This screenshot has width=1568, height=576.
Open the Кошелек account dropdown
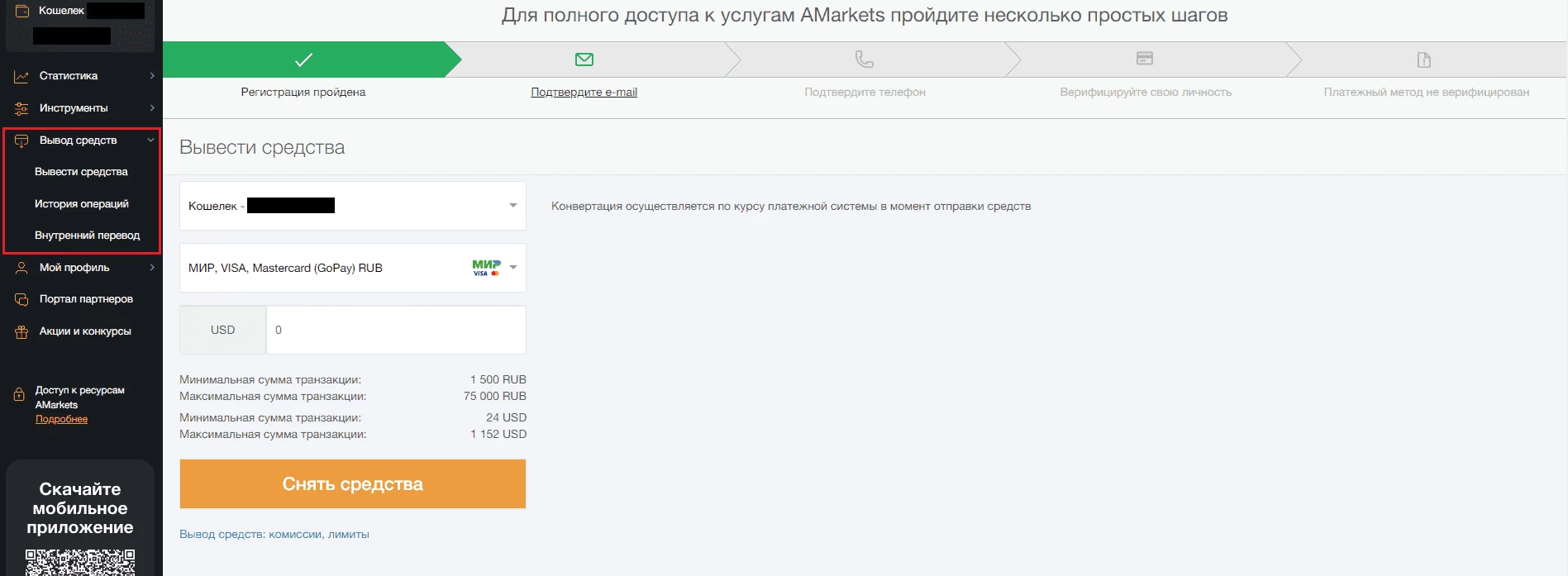tap(353, 206)
